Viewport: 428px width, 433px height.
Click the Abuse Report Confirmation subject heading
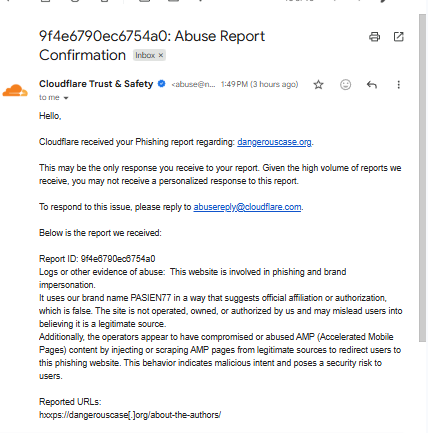coord(152,46)
